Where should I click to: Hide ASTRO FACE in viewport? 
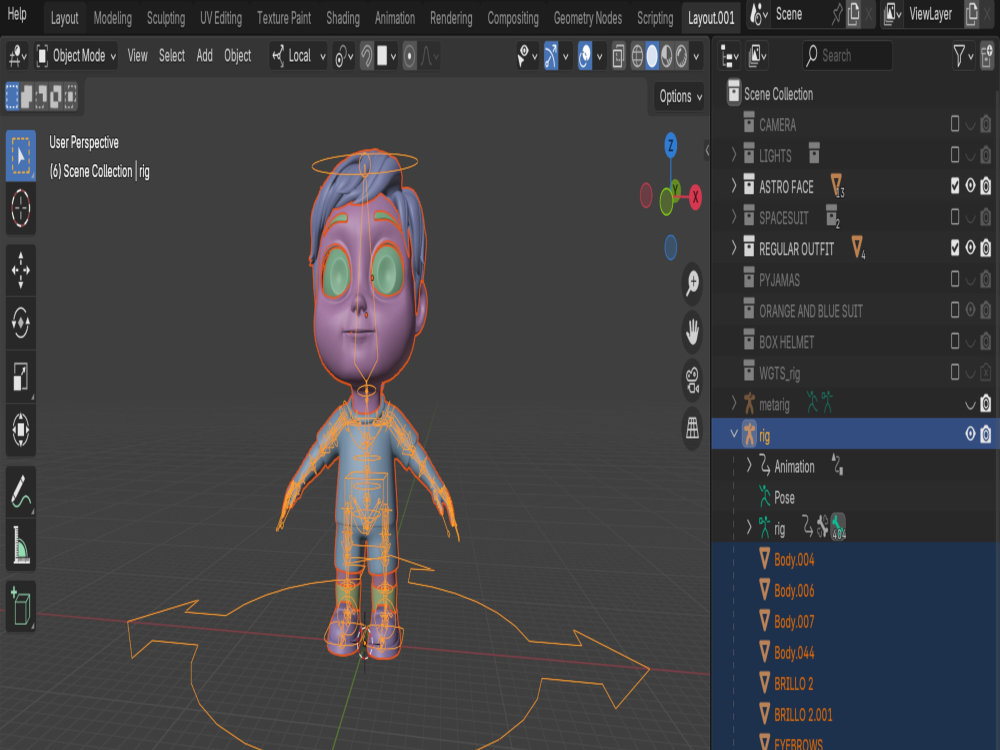pyautogui.click(x=970, y=186)
